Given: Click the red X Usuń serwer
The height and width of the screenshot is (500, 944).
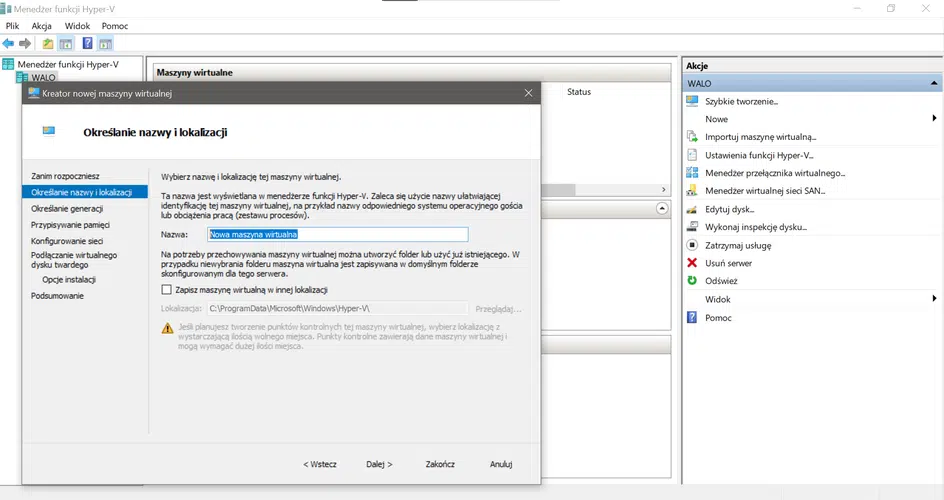Looking at the screenshot, I should point(692,263).
